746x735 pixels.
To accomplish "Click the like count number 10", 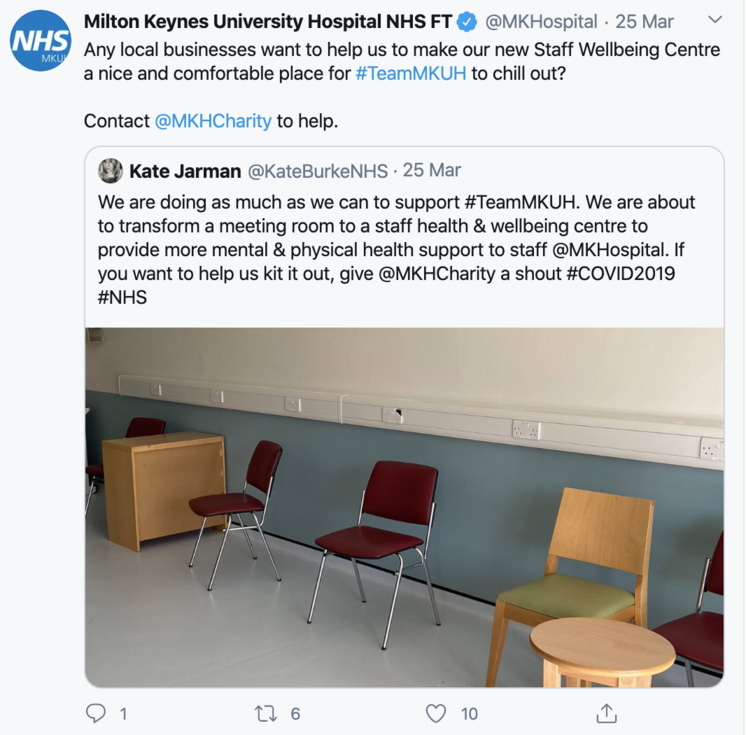I will (x=469, y=714).
